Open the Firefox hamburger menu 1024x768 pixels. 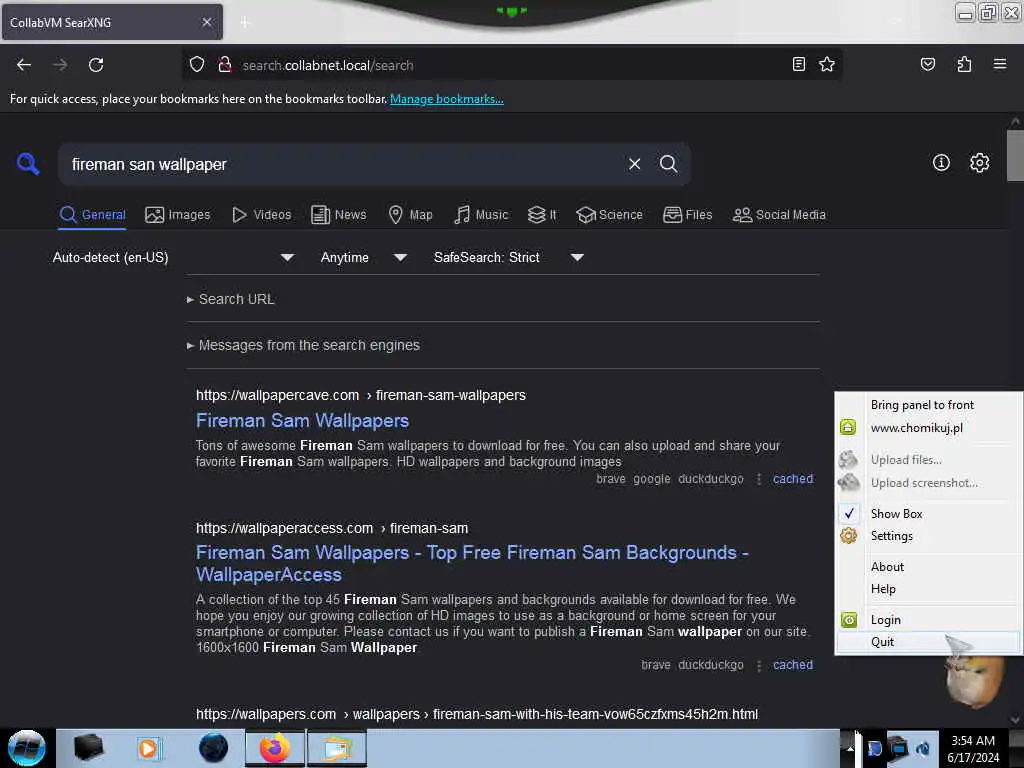[x=1000, y=64]
